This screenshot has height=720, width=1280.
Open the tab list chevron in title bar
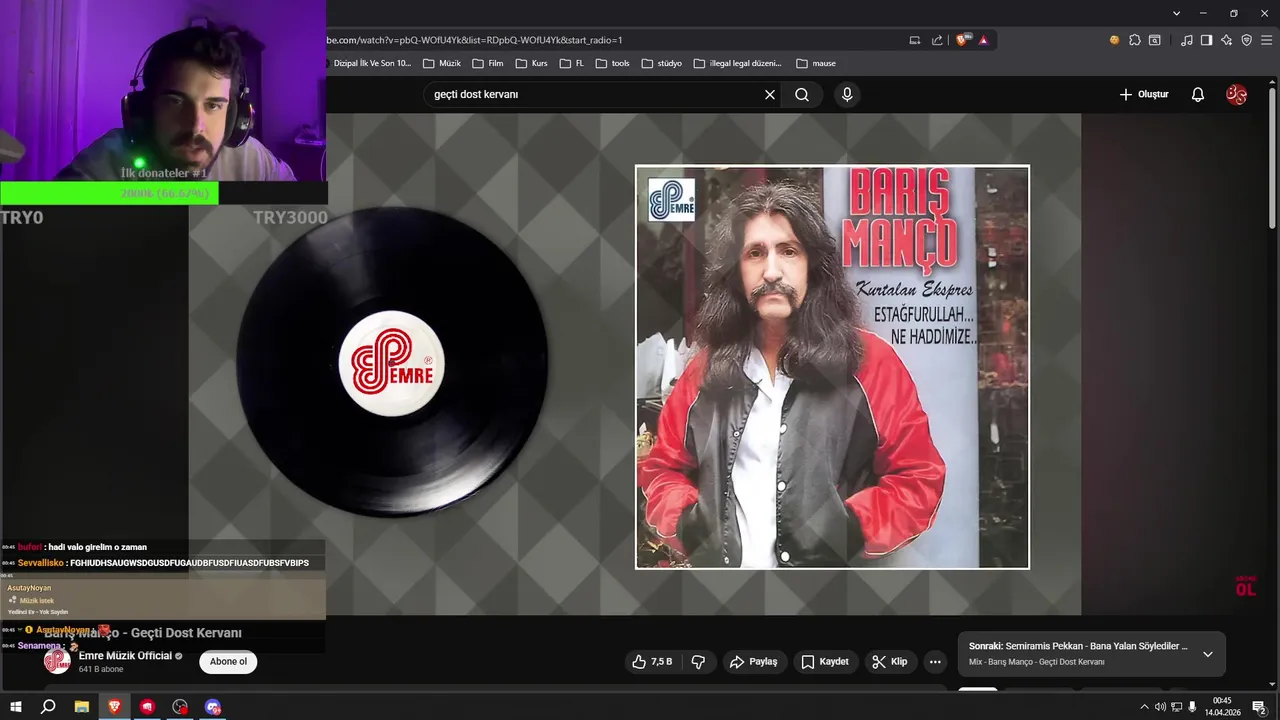(1177, 13)
